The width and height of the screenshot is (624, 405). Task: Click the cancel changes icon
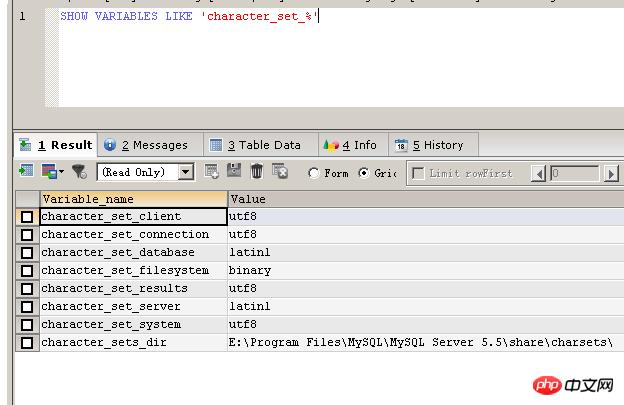coord(280,171)
